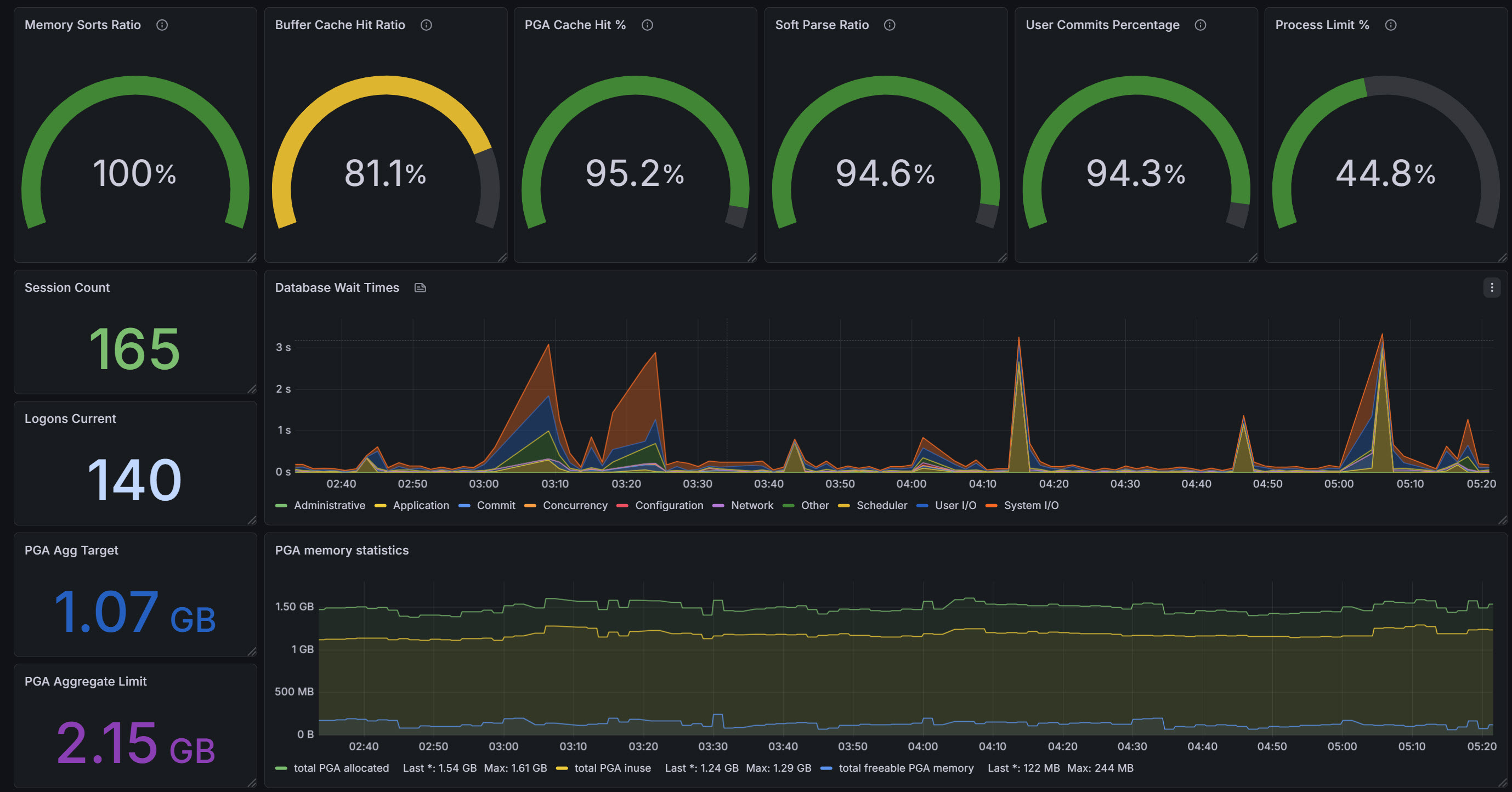
Task: Open the Database Wait Times panel menu
Action: (x=1492, y=288)
